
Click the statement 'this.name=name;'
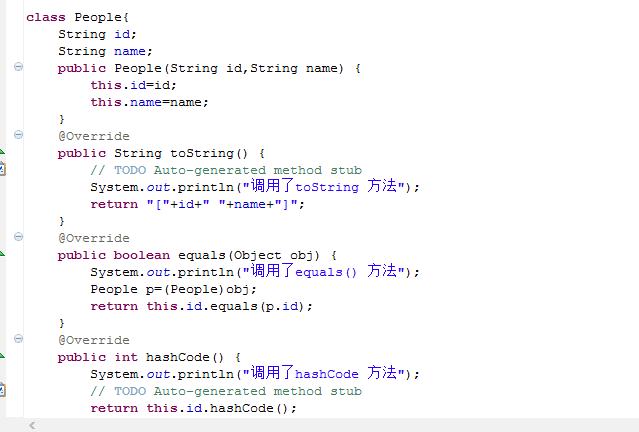click(x=149, y=102)
